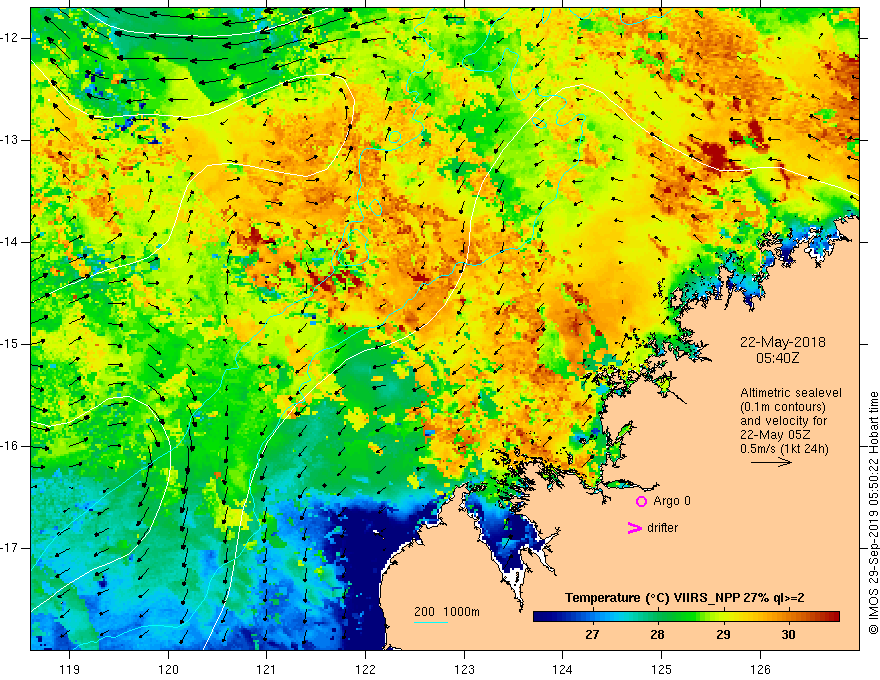Click the 'Altimetric sealevel' text
Viewport: 880px width, 680px height.
(791, 393)
